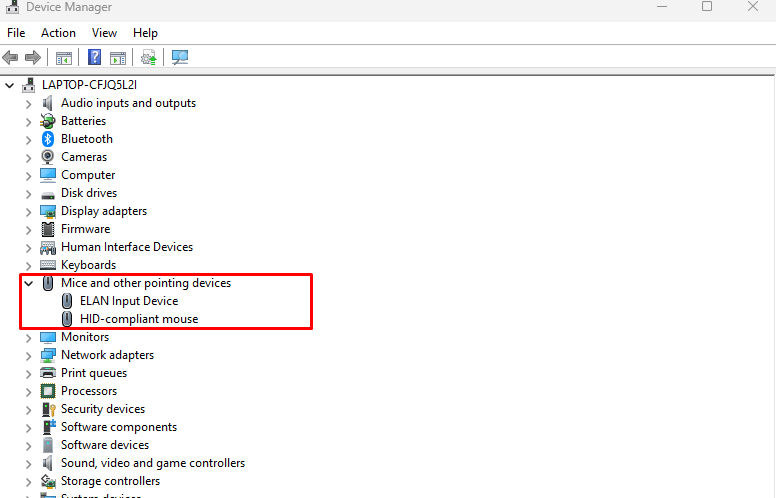Image resolution: width=776 pixels, height=498 pixels.
Task: Click the Show/Hide console tree toolbar icon
Action: click(64, 58)
